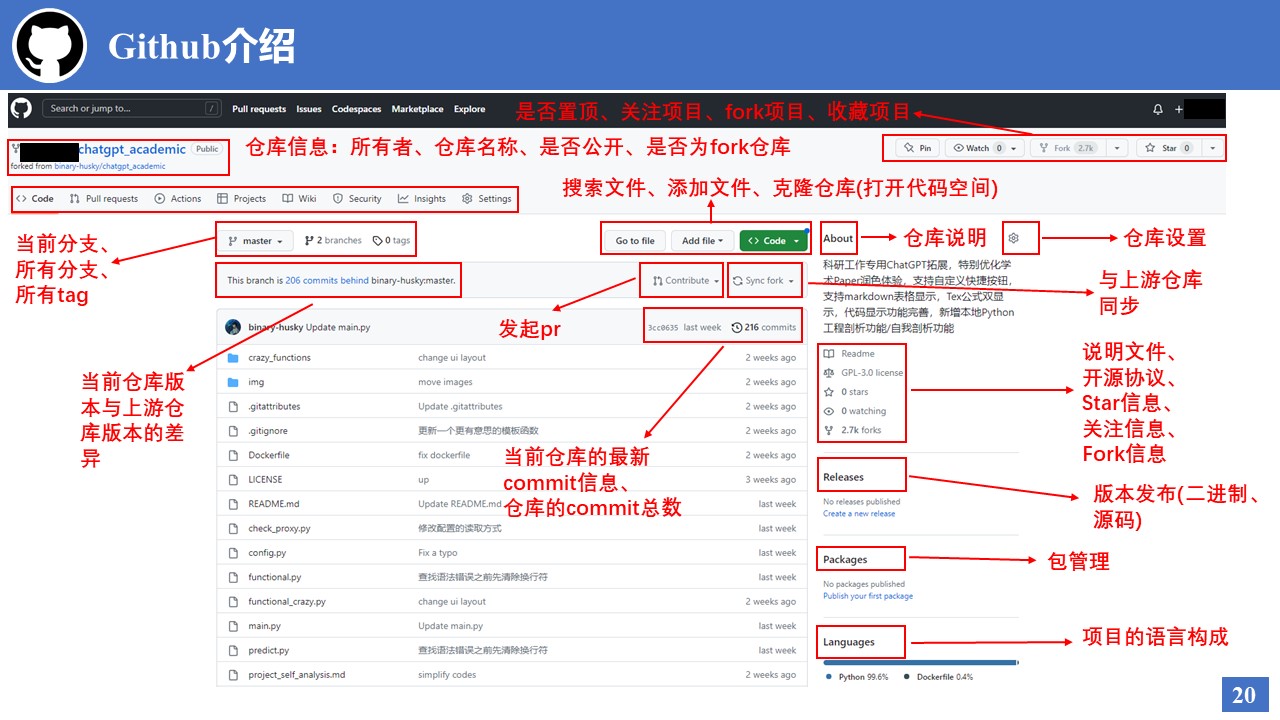Pin the repository with Pin button
This screenshot has width=1280, height=720.
coord(917,148)
